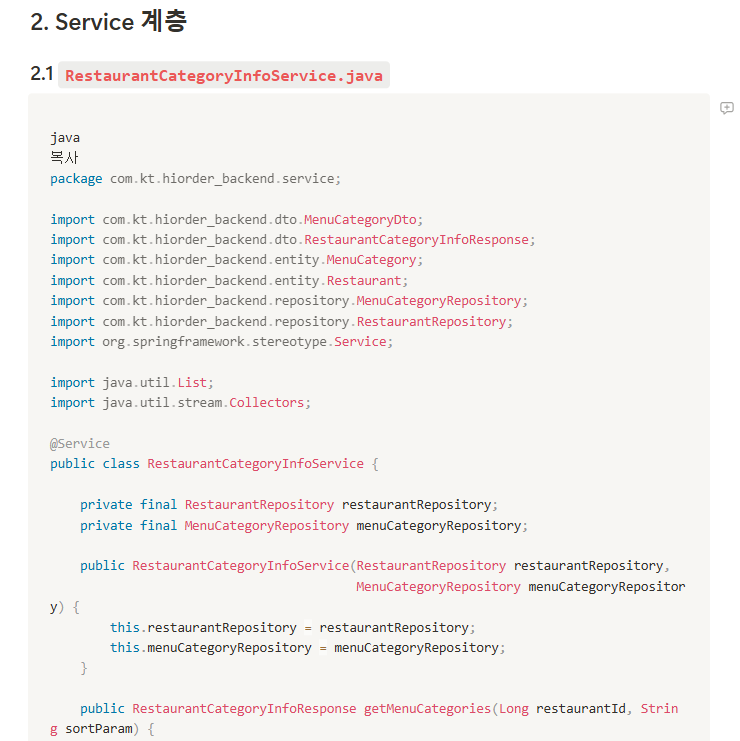Click the '복사' text in the code block
This screenshot has height=741, width=740.
click(64, 157)
